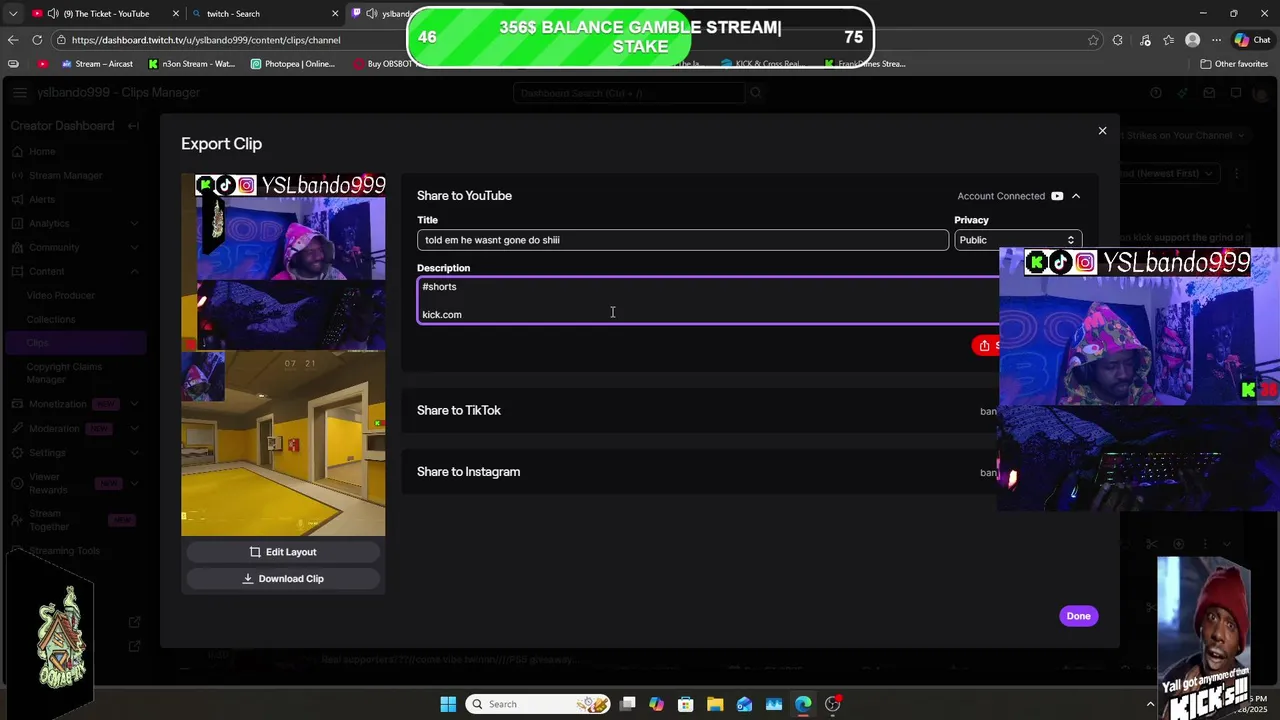
Task: Edit the YouTube Title field
Action: (x=682, y=240)
